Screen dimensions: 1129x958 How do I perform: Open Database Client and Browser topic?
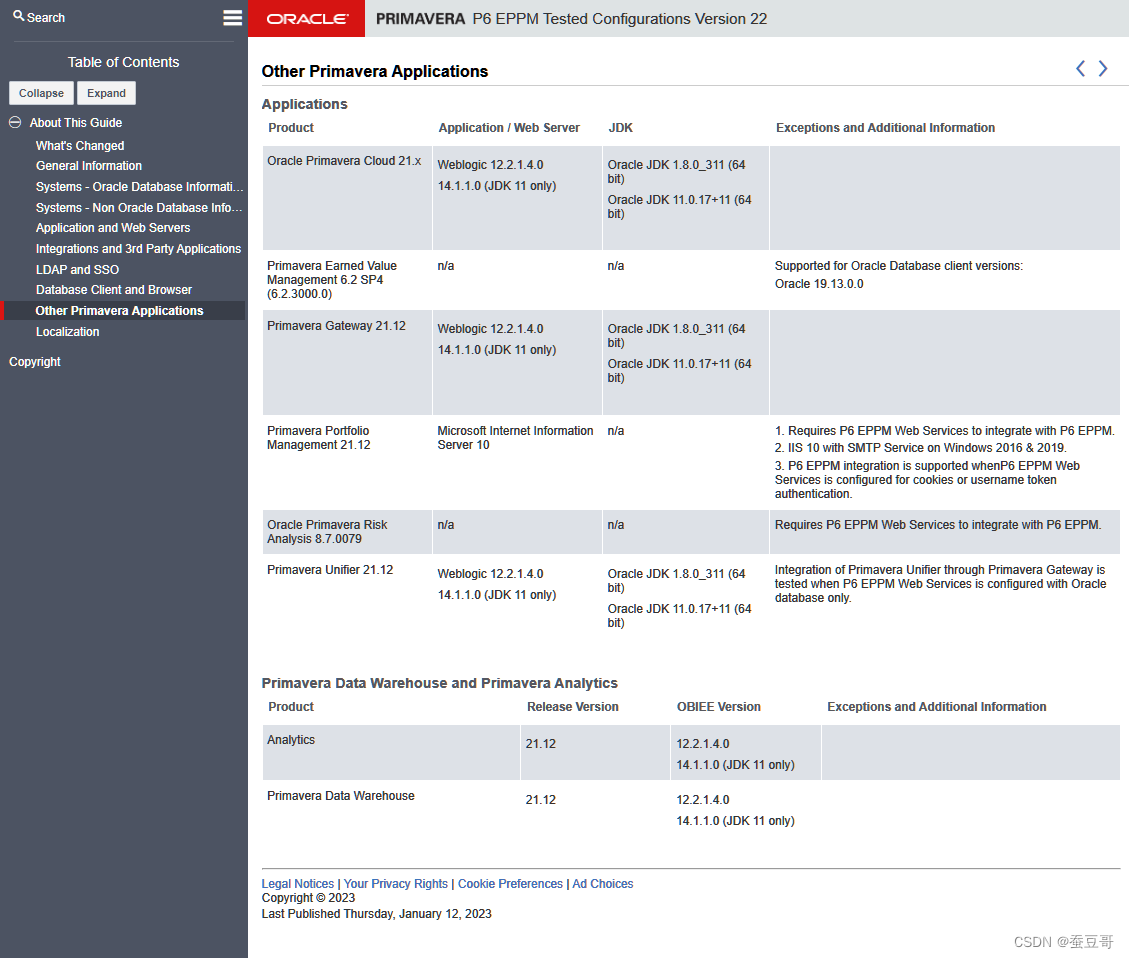(x=114, y=289)
